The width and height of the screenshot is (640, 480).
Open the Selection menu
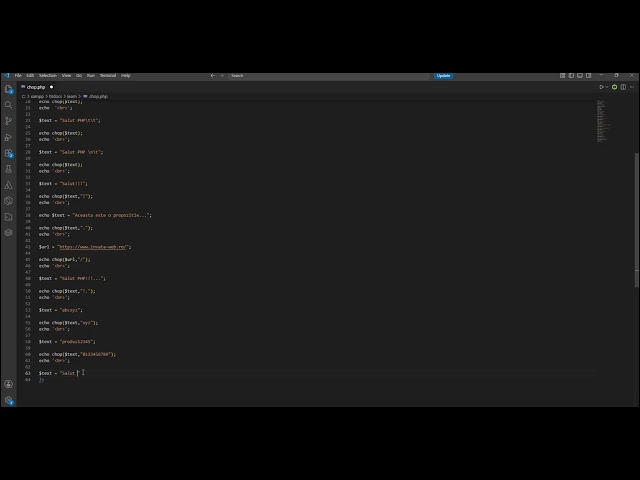coord(48,76)
